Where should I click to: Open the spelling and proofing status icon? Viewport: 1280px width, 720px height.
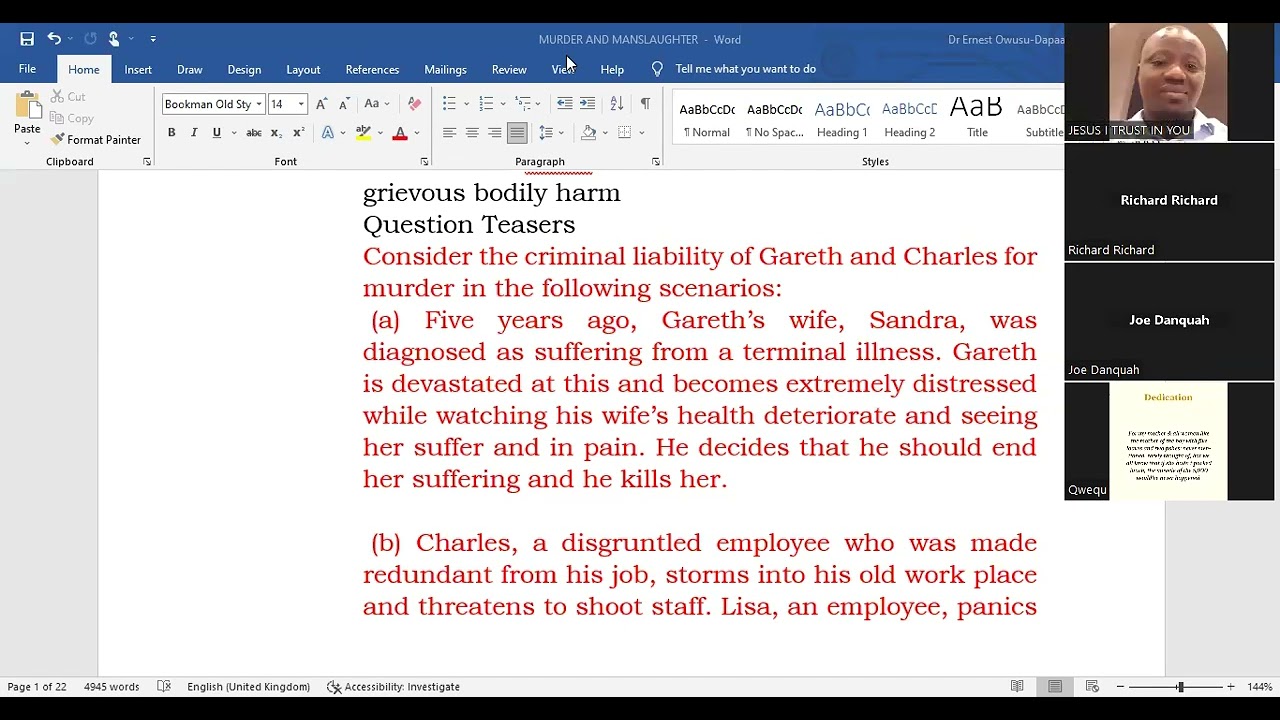click(x=164, y=687)
